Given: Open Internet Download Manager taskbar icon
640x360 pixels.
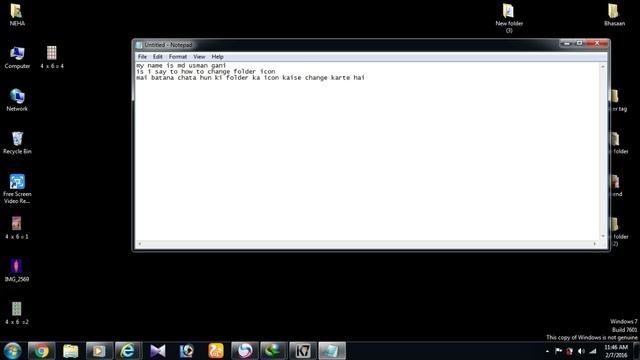Looking at the screenshot, I should tap(273, 351).
